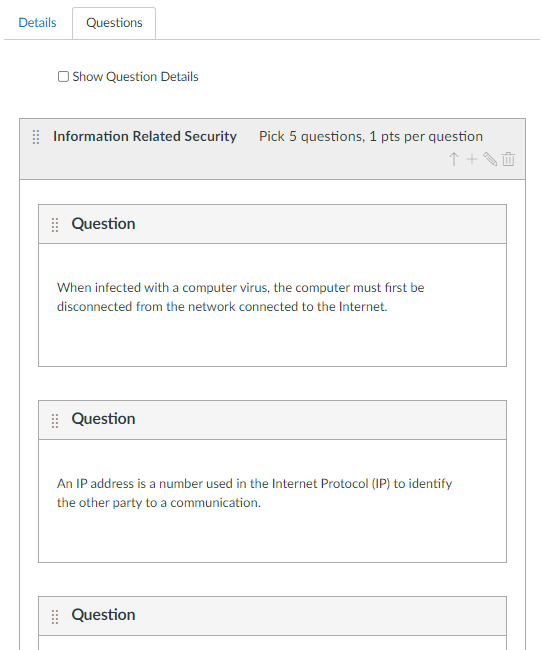Click the third Question header title
This screenshot has height=650, width=543.
pyautogui.click(x=103, y=615)
